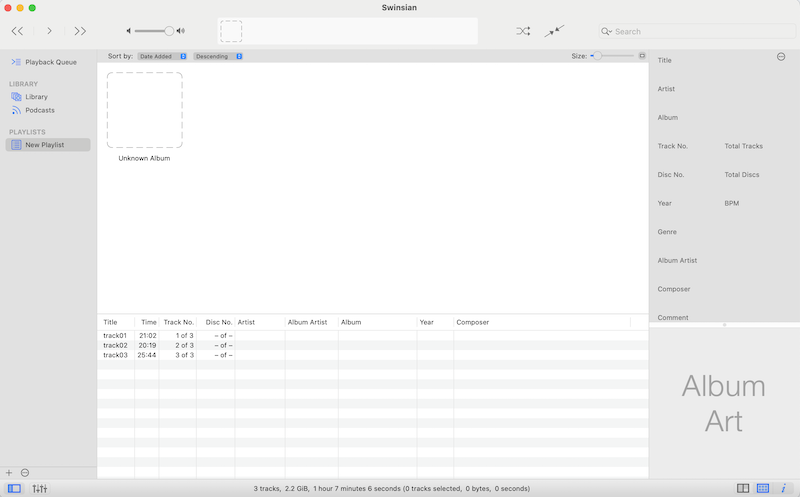
Task: Click the '2 of 3' track number cell
Action: coord(185,345)
